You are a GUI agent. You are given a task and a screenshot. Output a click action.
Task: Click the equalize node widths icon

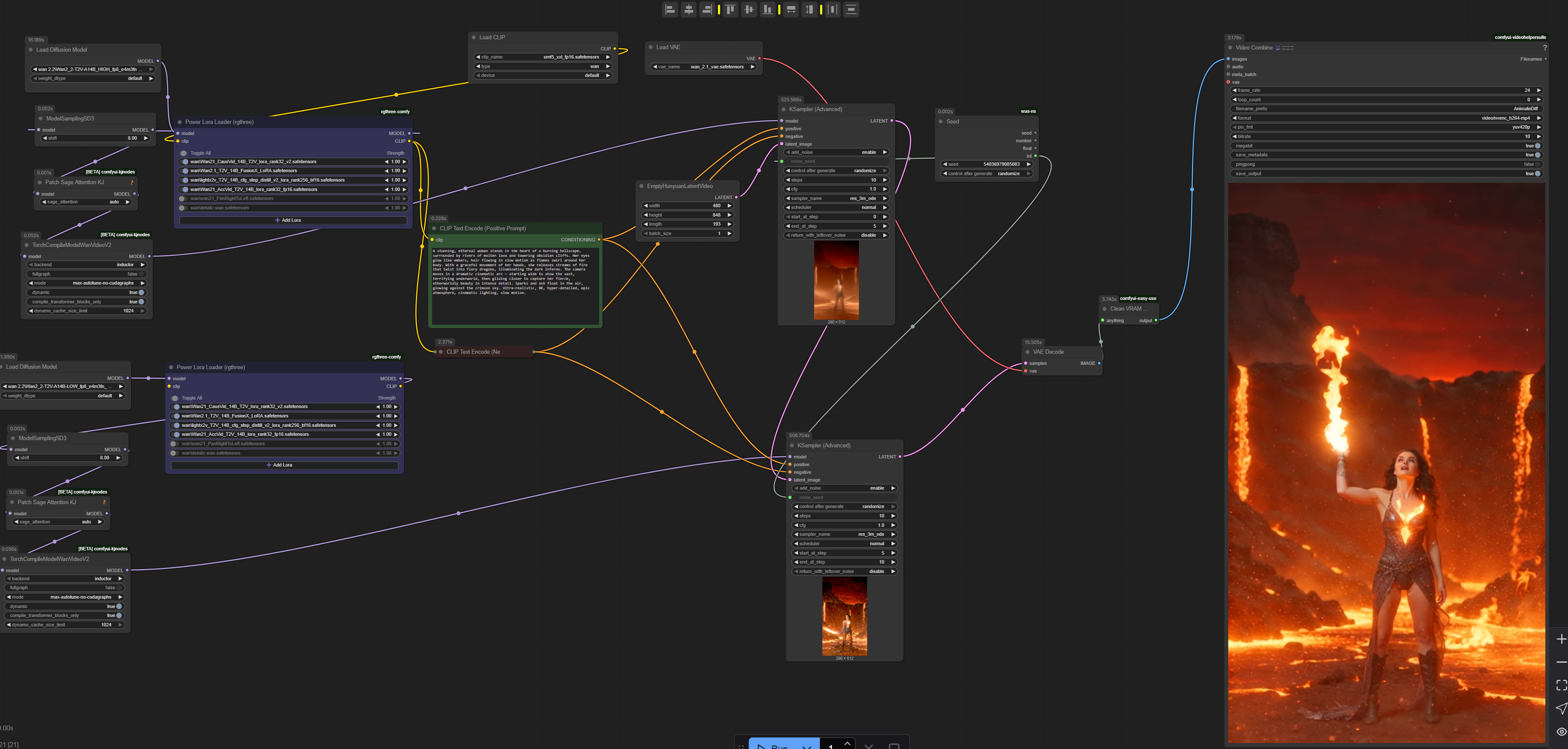791,9
